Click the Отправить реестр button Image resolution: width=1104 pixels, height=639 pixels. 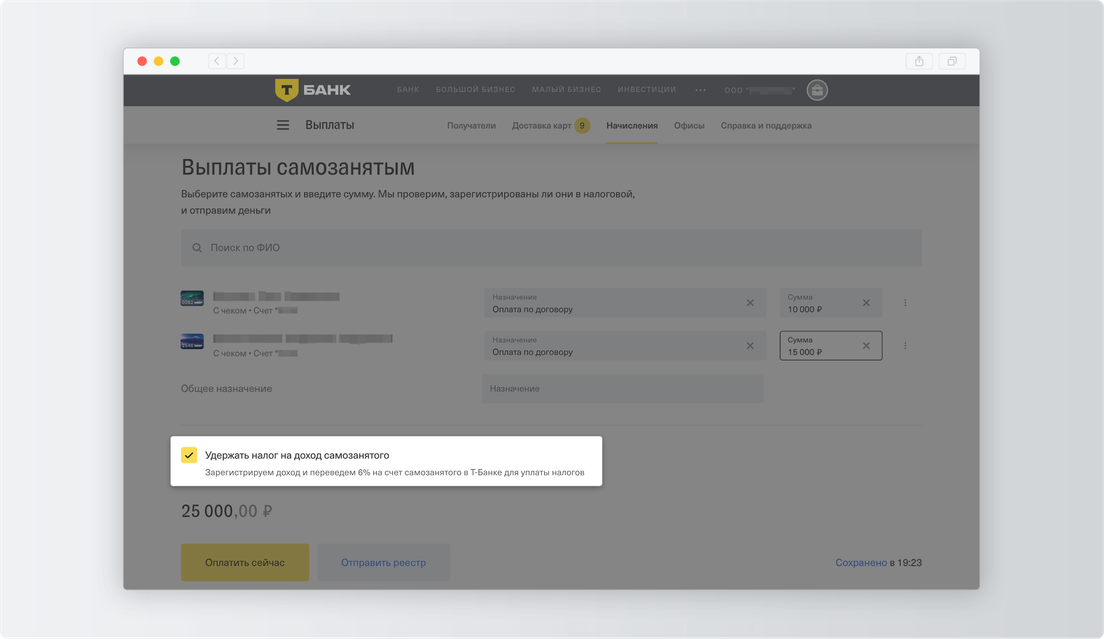coord(383,563)
